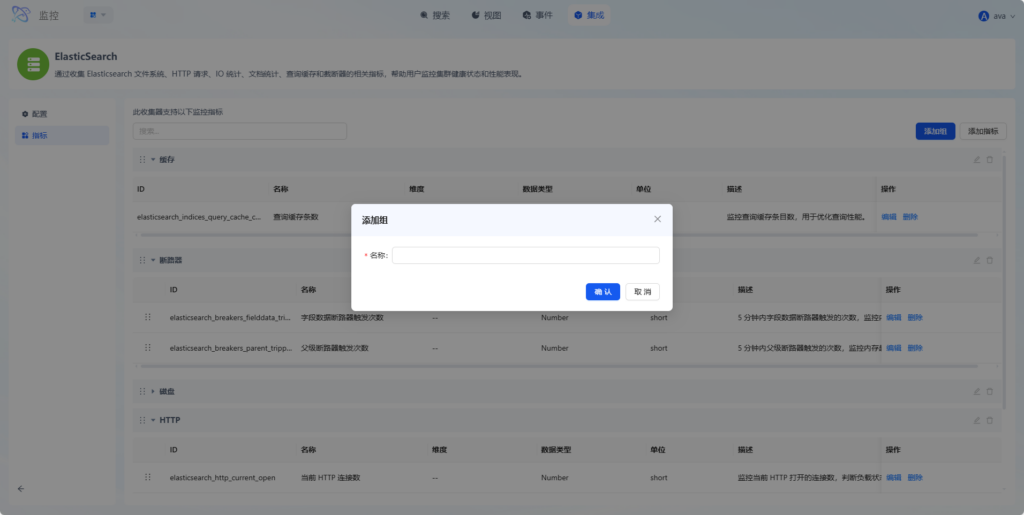Screen dimensions: 1024x515
Task: Click 编辑 for 当前 HTTP 连接数 row
Action: point(893,477)
